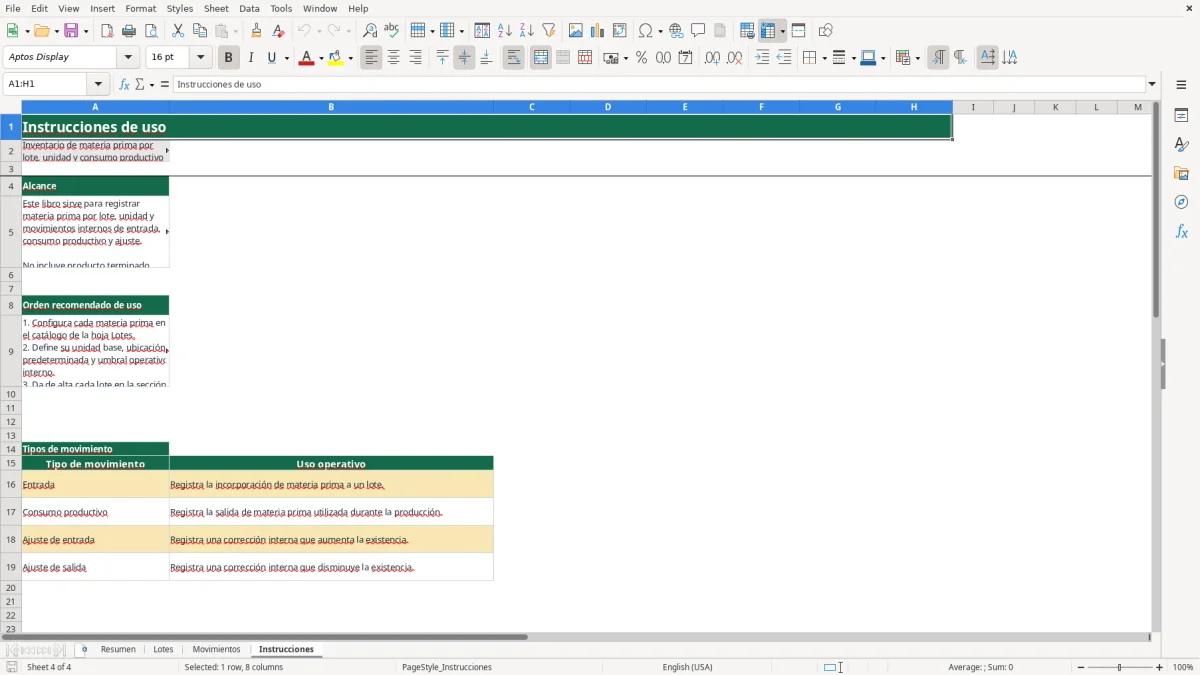This screenshot has height=675, width=1200.
Task: Click Add Decimal Place icon
Action: coord(713,58)
